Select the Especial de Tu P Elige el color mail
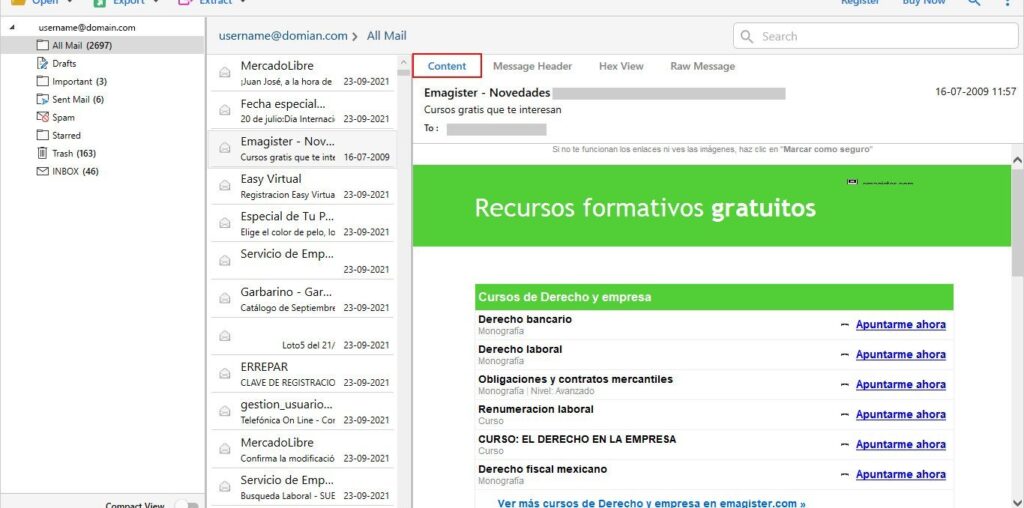Screen dimensions: 1024x508 click(301, 223)
